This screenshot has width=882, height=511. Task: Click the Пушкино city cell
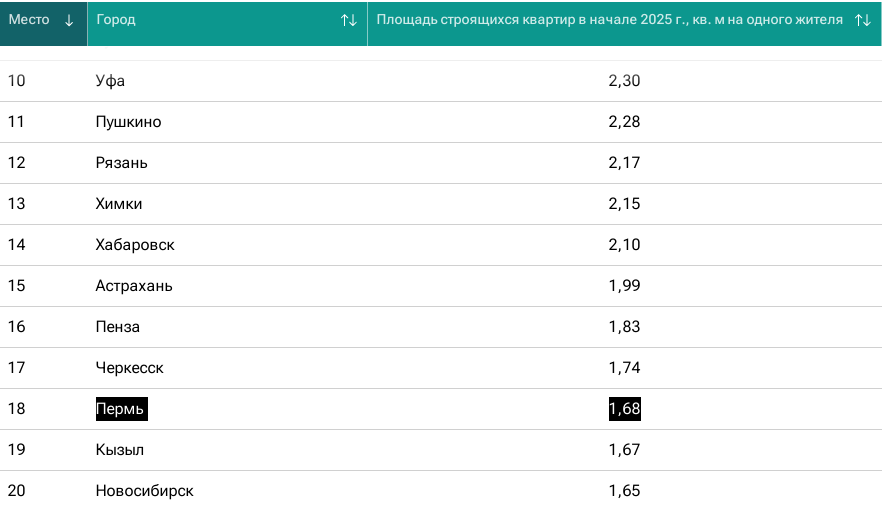click(128, 122)
